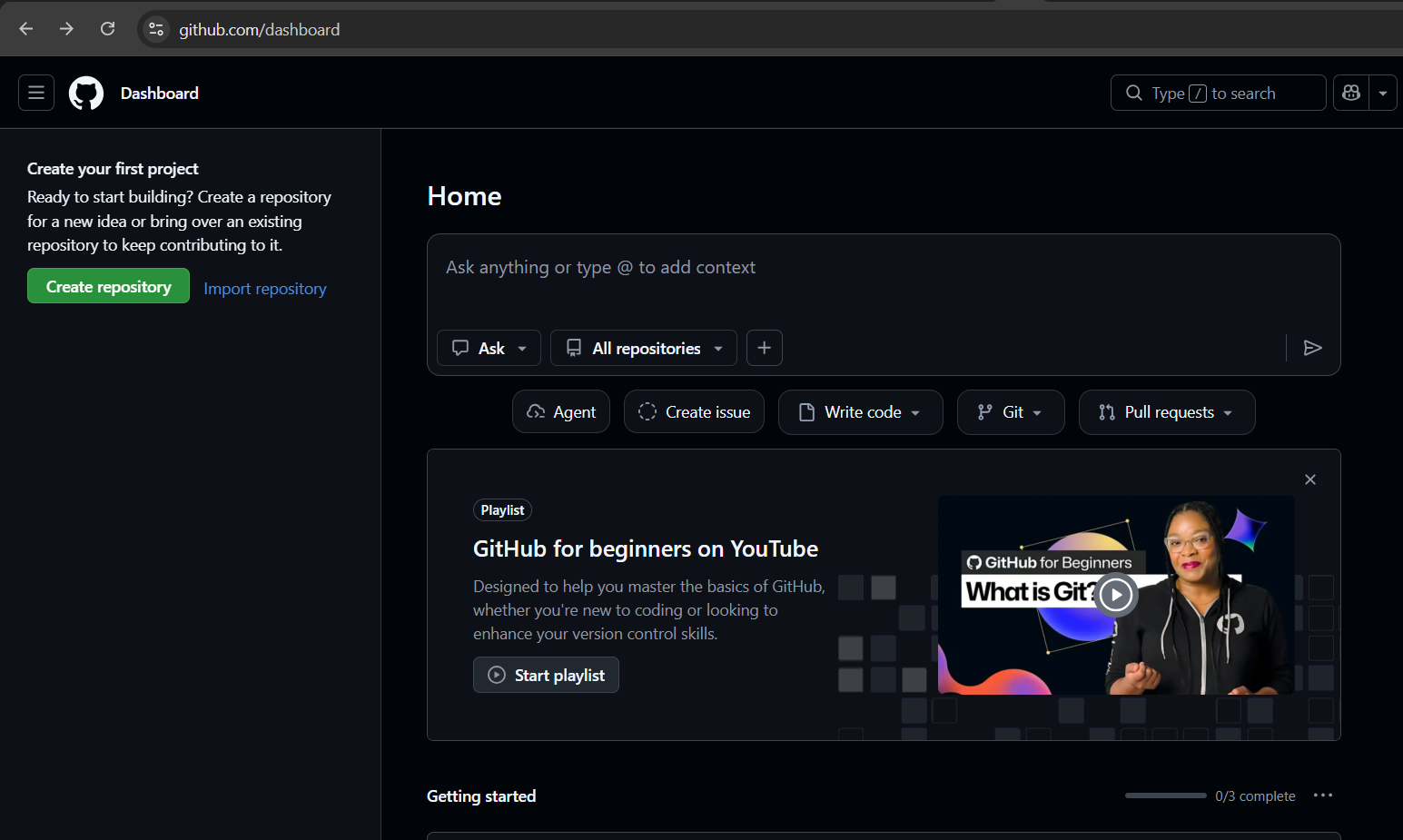
Task: Reload the GitHub dashboard page
Action: coord(107,29)
